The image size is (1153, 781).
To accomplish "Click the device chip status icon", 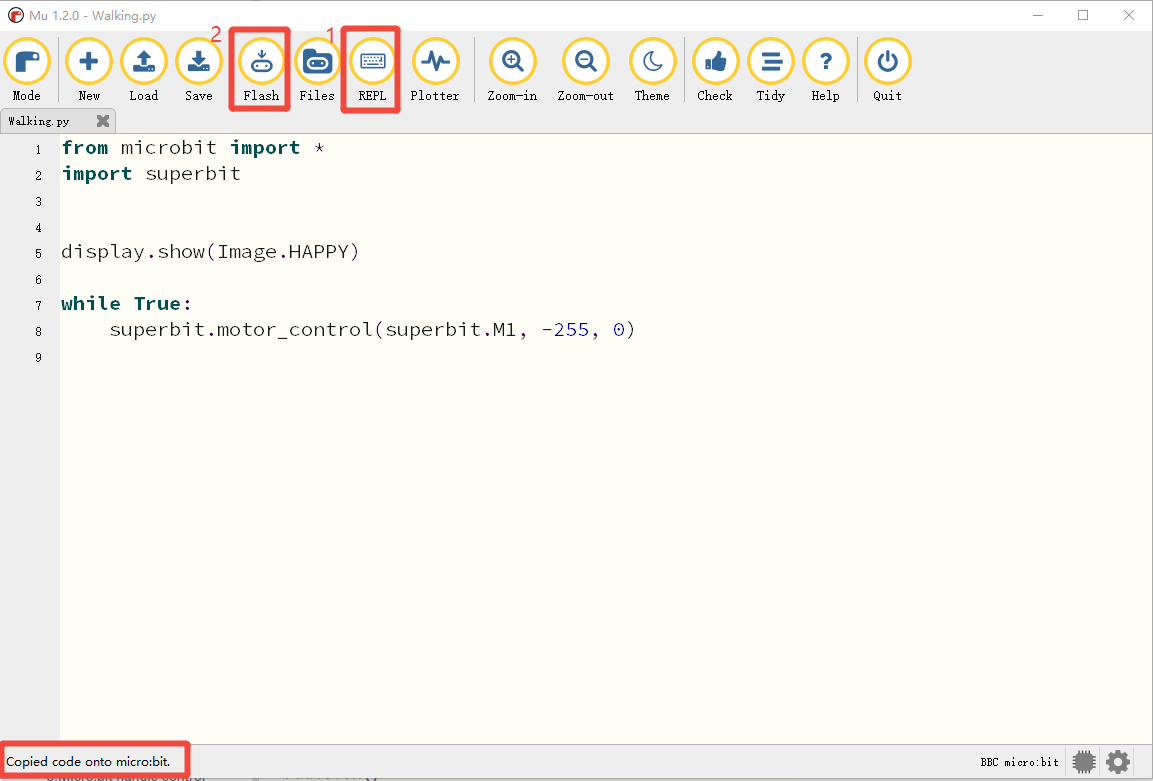I will 1084,762.
